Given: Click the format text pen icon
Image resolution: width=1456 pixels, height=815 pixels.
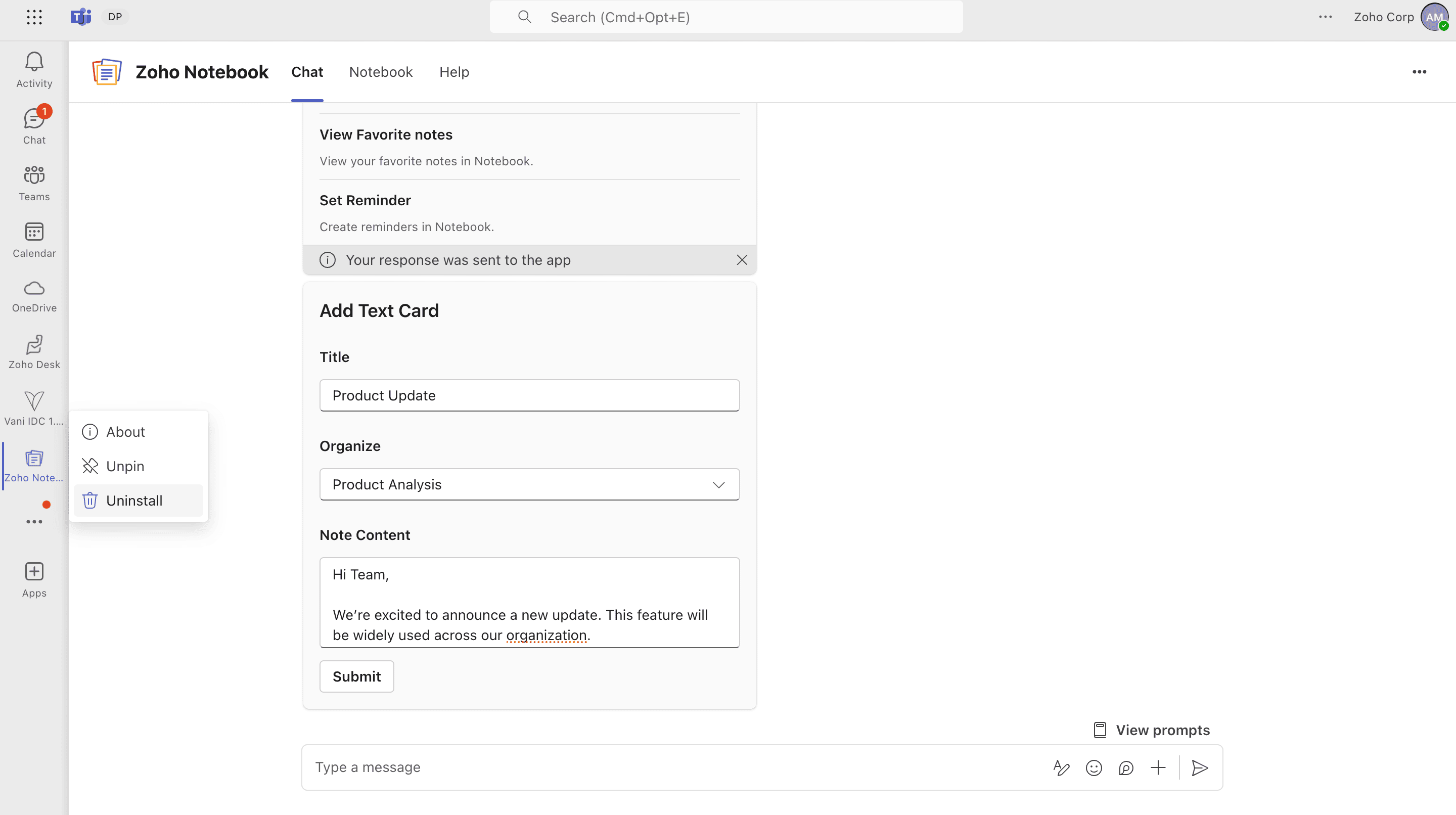Looking at the screenshot, I should [1061, 767].
